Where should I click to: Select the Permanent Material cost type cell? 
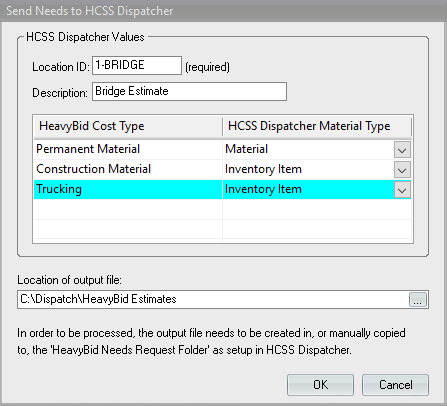tap(128, 149)
